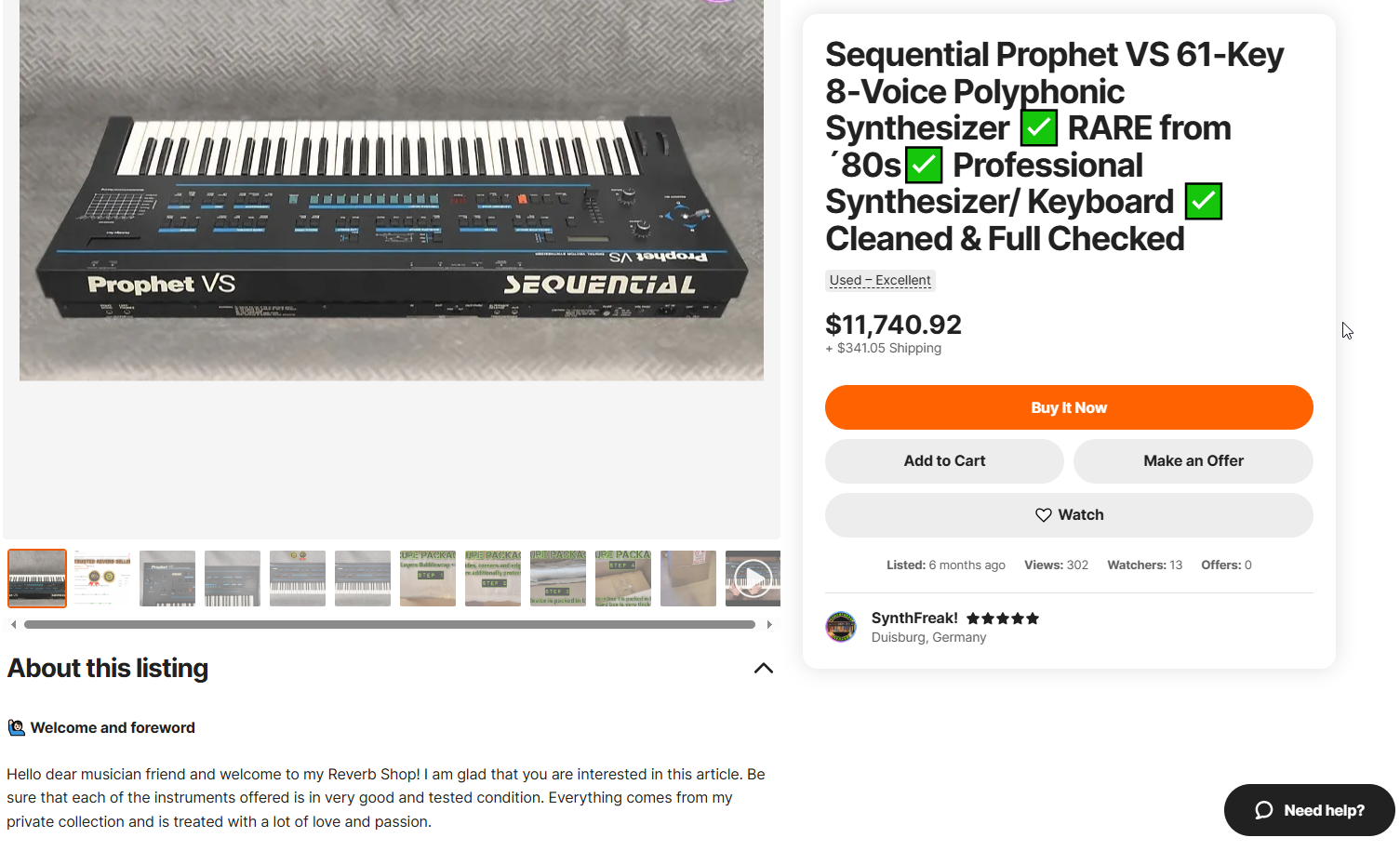The image size is (1400, 851).
Task: Click the thumbnail scroll right arrow
Action: tap(769, 625)
